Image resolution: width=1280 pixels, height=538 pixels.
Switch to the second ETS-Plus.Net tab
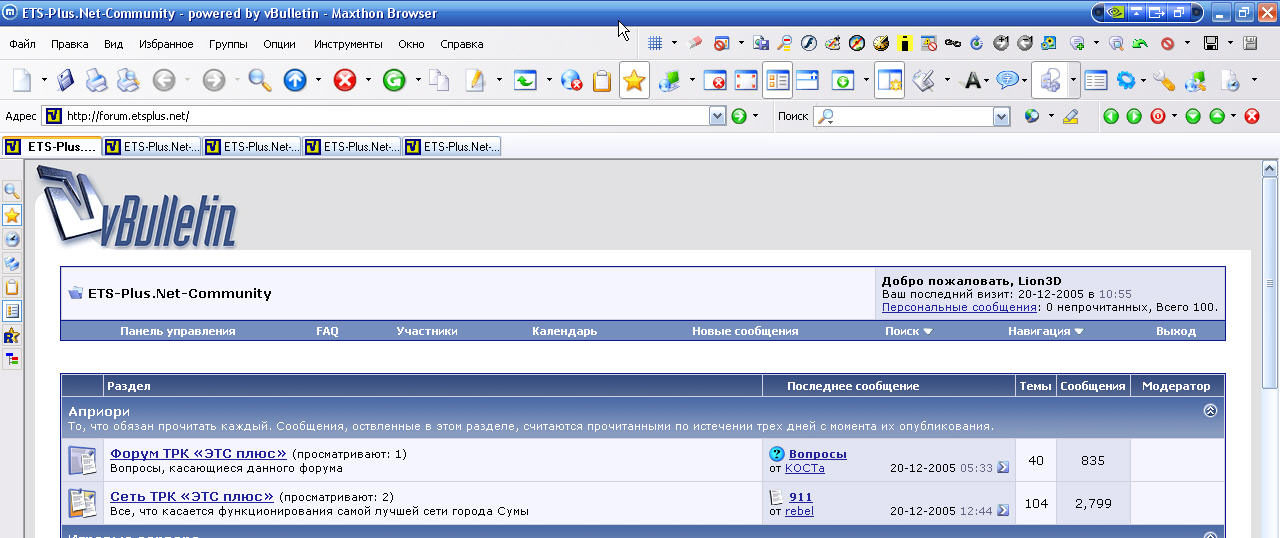click(x=152, y=147)
